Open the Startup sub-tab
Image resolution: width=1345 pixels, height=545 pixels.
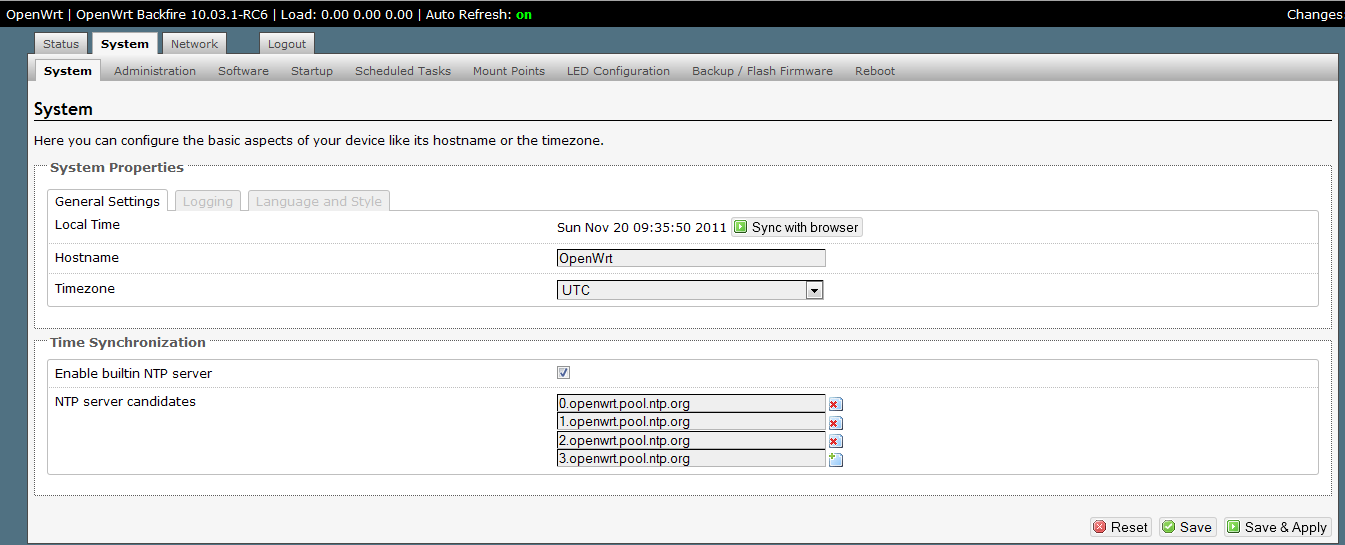(x=312, y=71)
